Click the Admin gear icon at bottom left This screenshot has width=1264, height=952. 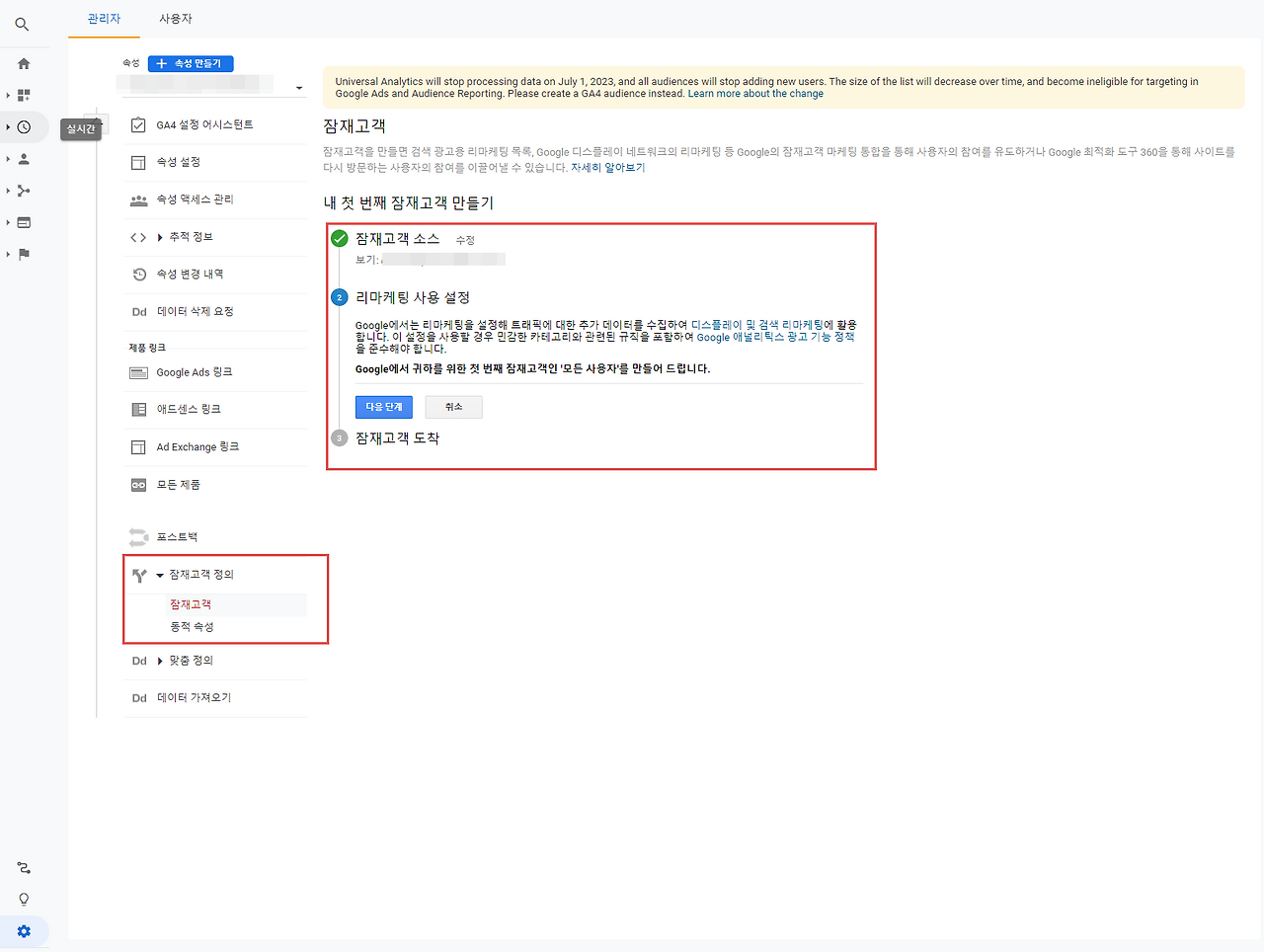24,930
